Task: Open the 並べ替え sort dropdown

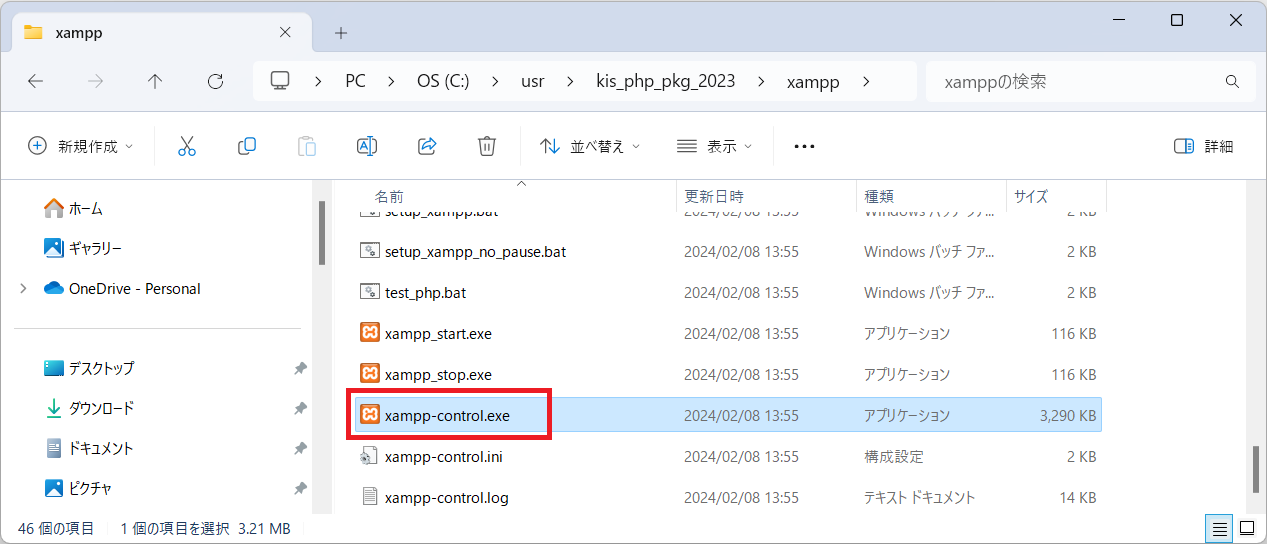Action: click(x=590, y=146)
